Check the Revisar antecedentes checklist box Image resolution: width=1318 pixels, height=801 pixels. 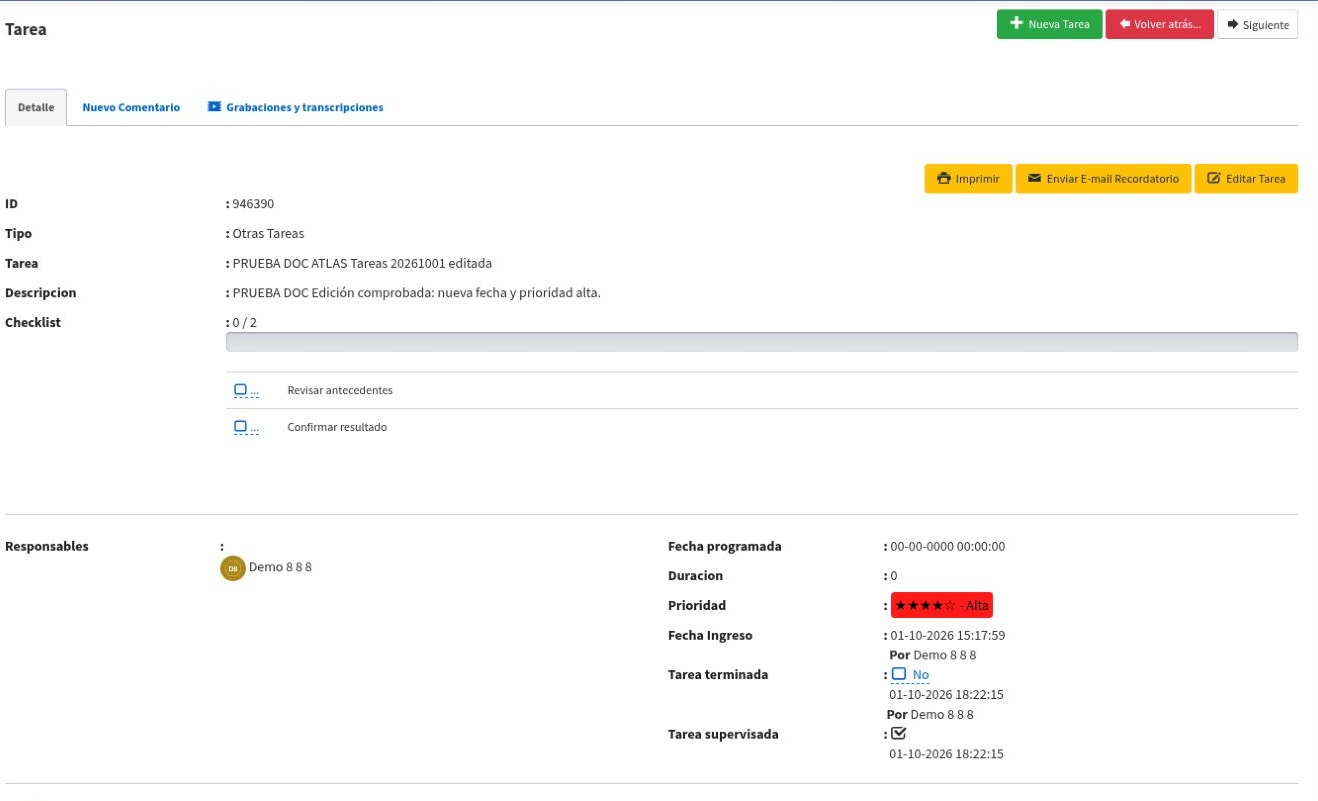coord(240,390)
